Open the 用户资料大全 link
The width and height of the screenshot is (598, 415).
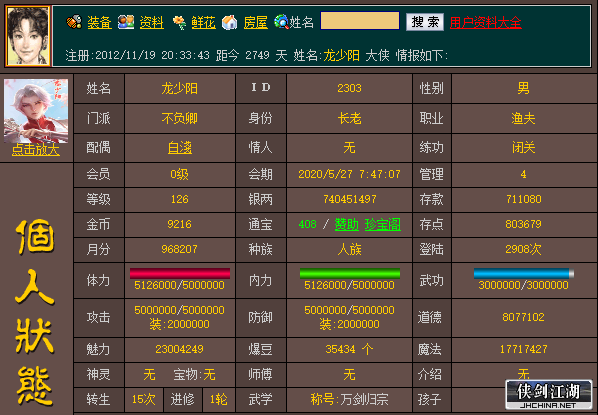tap(485, 23)
